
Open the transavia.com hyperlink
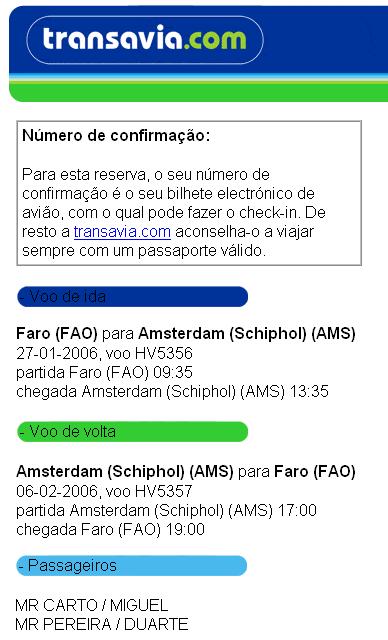point(122,231)
